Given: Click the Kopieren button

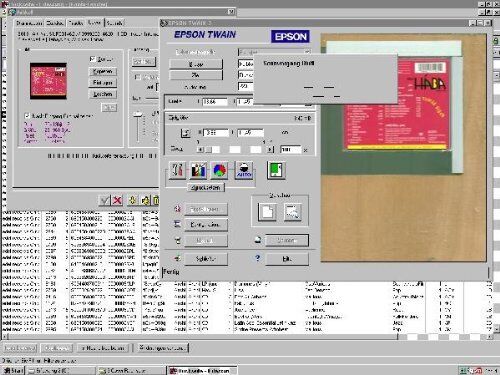Looking at the screenshot, I should click(103, 71).
